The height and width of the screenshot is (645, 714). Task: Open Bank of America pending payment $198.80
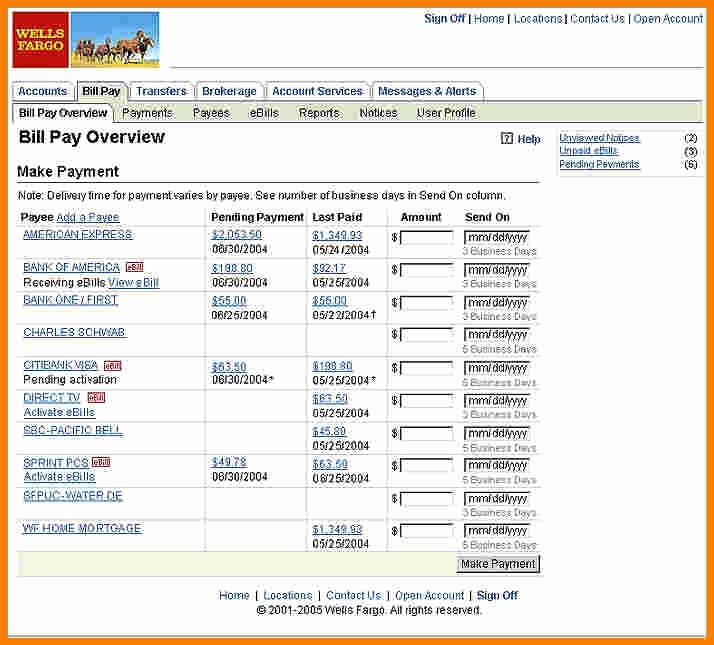232,268
